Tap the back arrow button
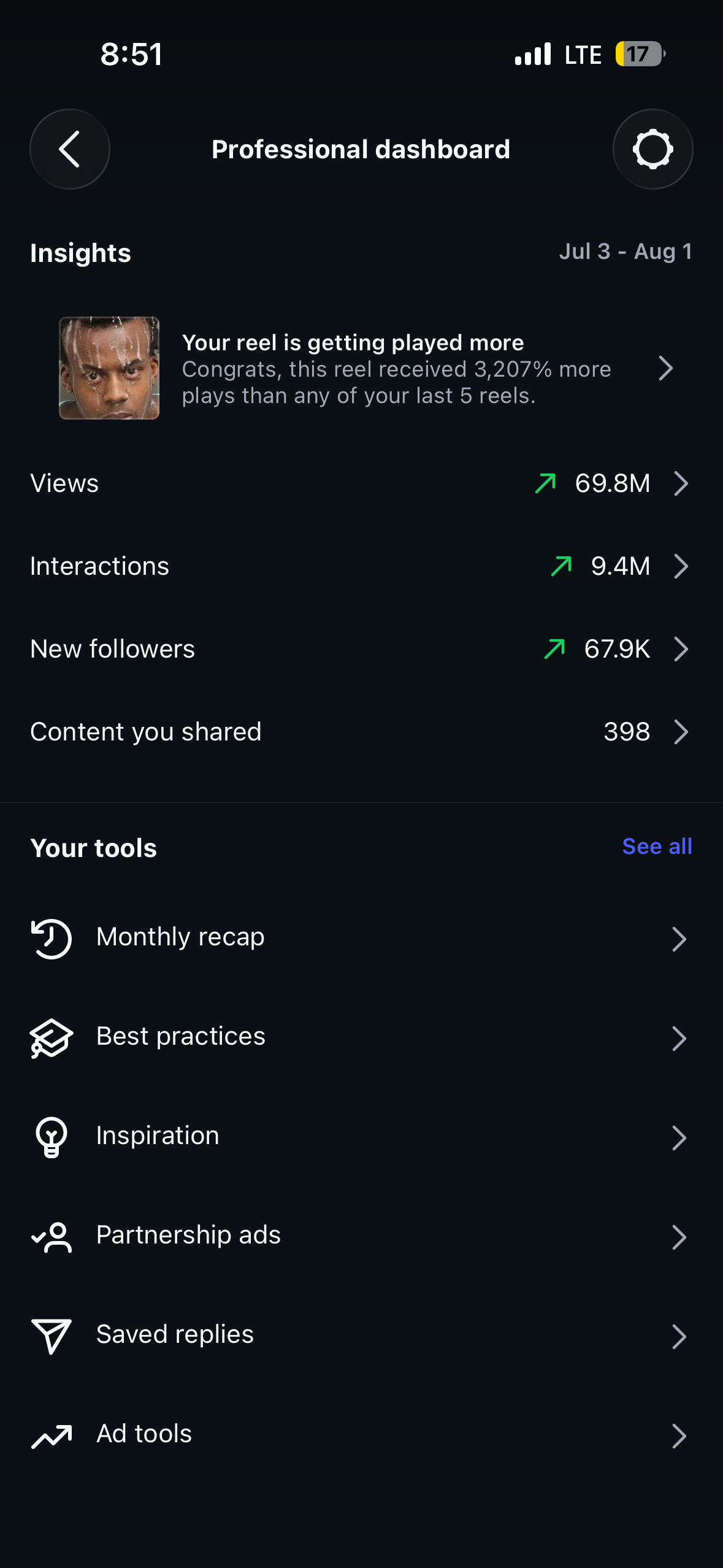 pyautogui.click(x=70, y=149)
